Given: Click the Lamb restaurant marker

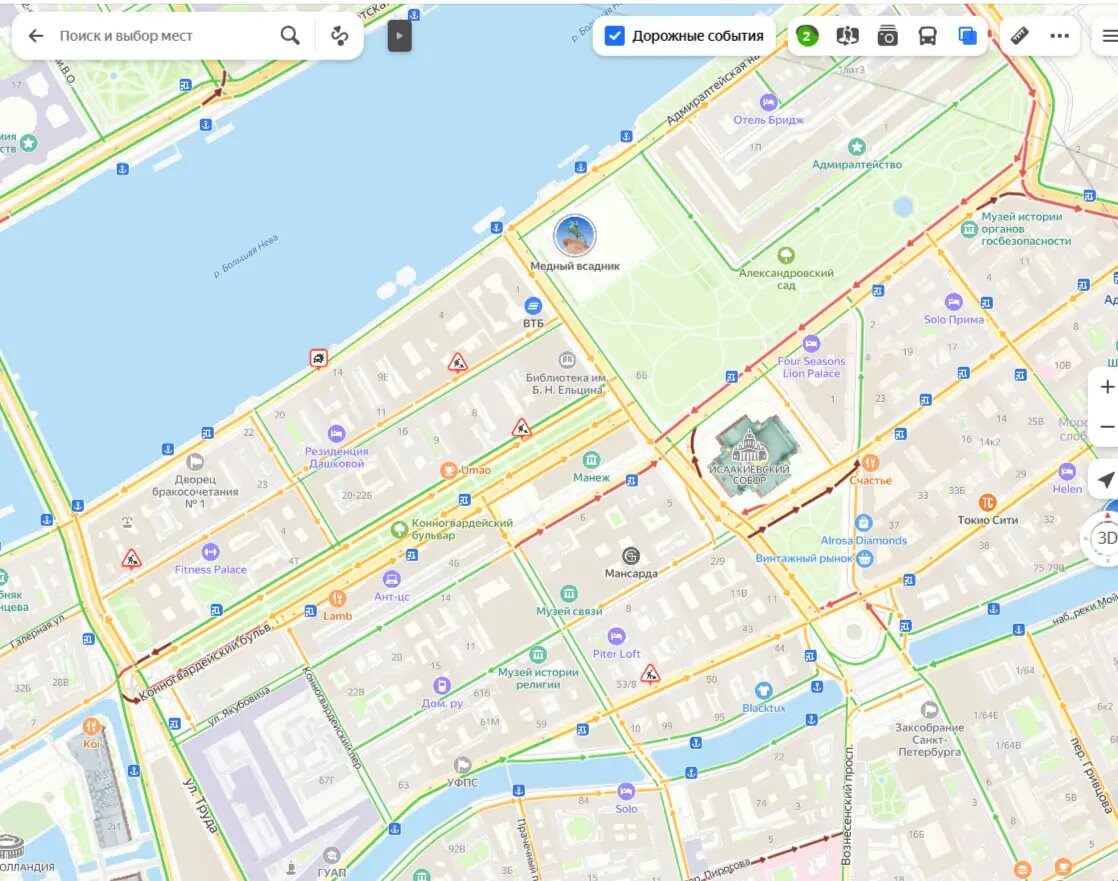Looking at the screenshot, I should (x=337, y=599).
